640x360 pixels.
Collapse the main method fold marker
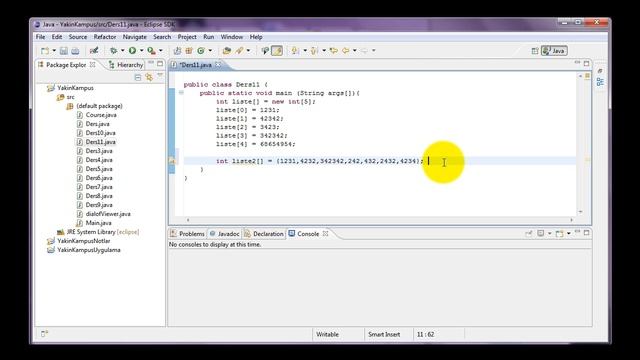point(181,93)
